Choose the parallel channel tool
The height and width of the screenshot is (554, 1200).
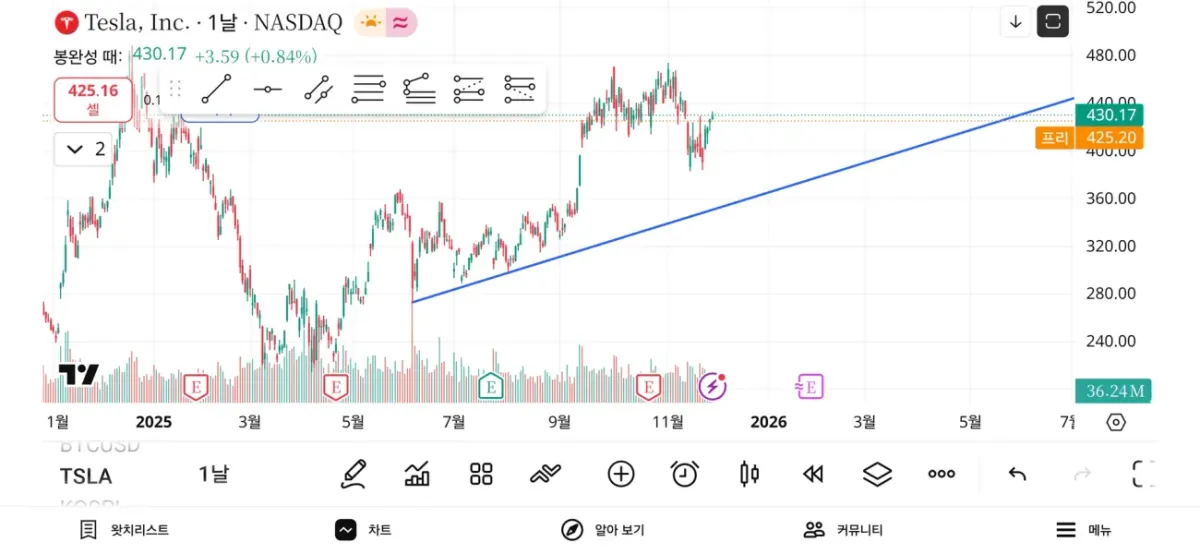368,90
